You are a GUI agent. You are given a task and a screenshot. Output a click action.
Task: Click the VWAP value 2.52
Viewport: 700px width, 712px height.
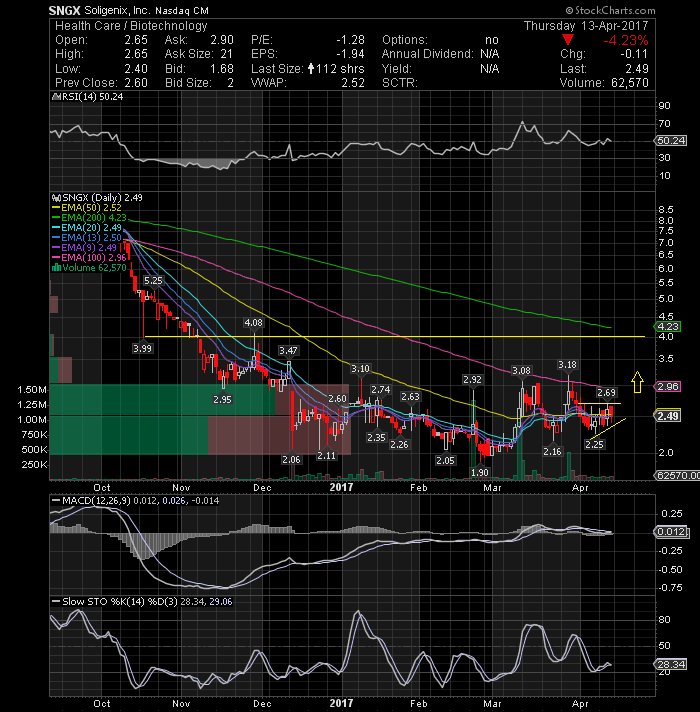pyautogui.click(x=353, y=83)
